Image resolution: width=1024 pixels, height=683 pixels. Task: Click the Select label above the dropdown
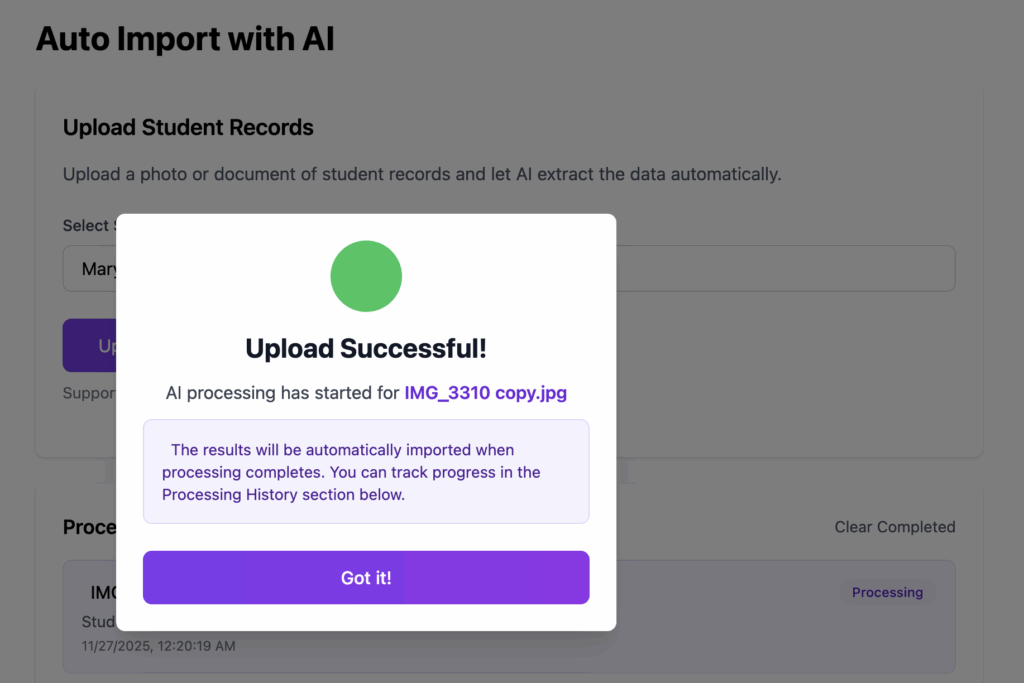point(85,226)
